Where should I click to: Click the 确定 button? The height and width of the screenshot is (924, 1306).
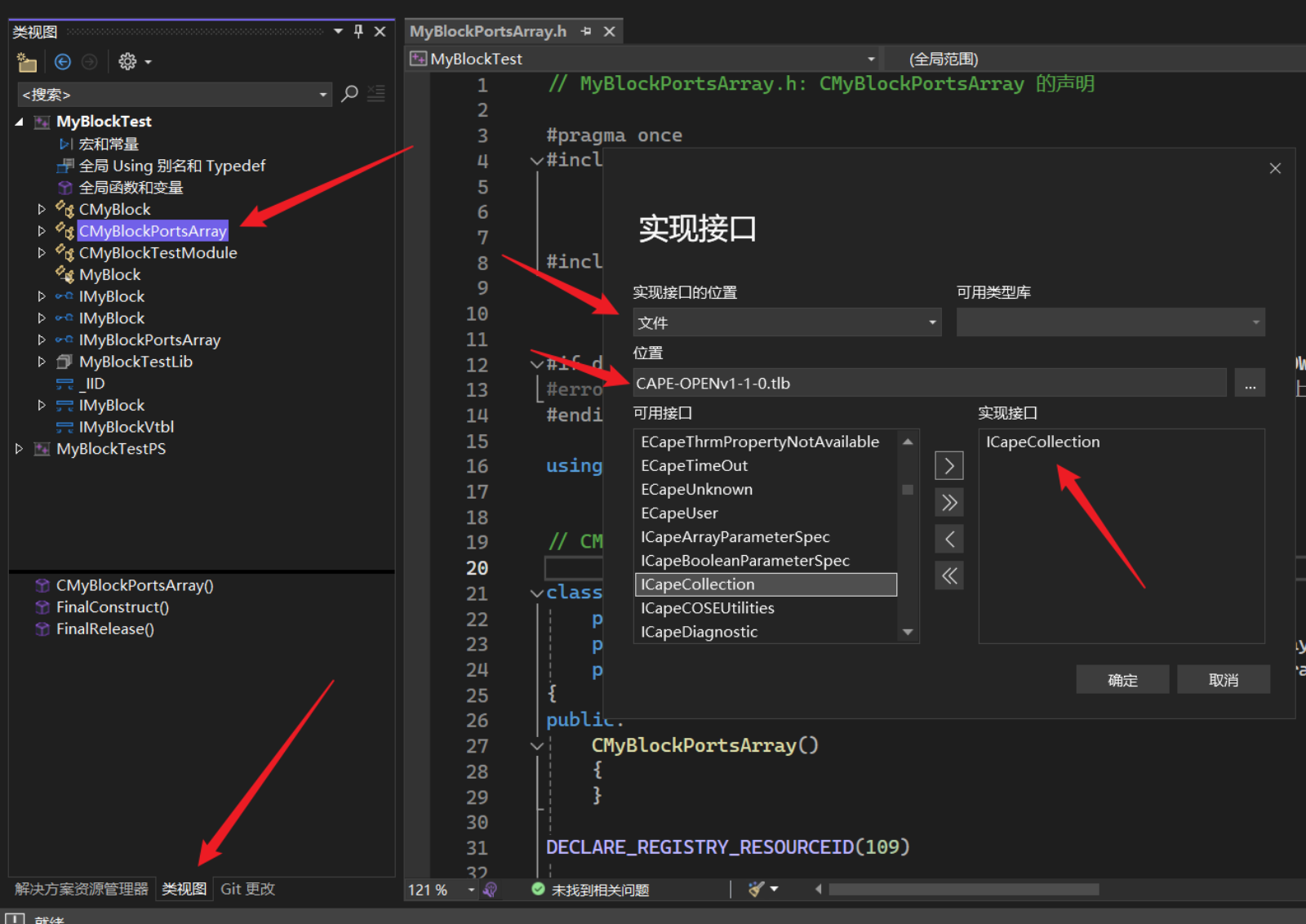[1122, 680]
